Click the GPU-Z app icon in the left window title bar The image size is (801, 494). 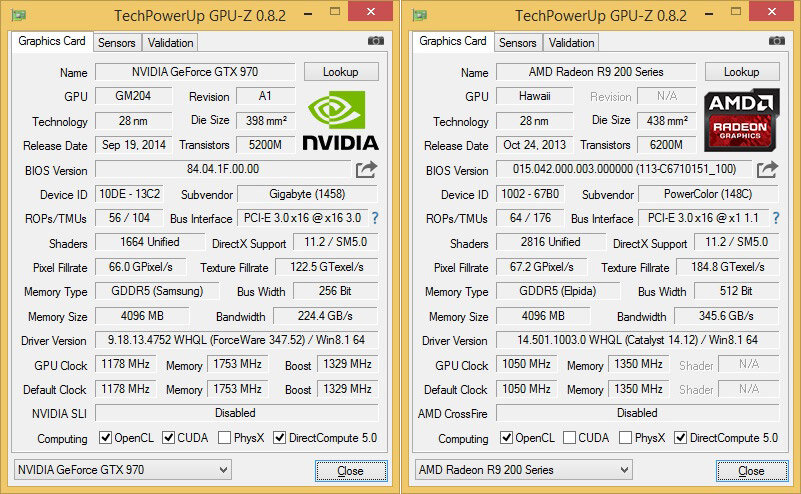pyautogui.click(x=19, y=15)
